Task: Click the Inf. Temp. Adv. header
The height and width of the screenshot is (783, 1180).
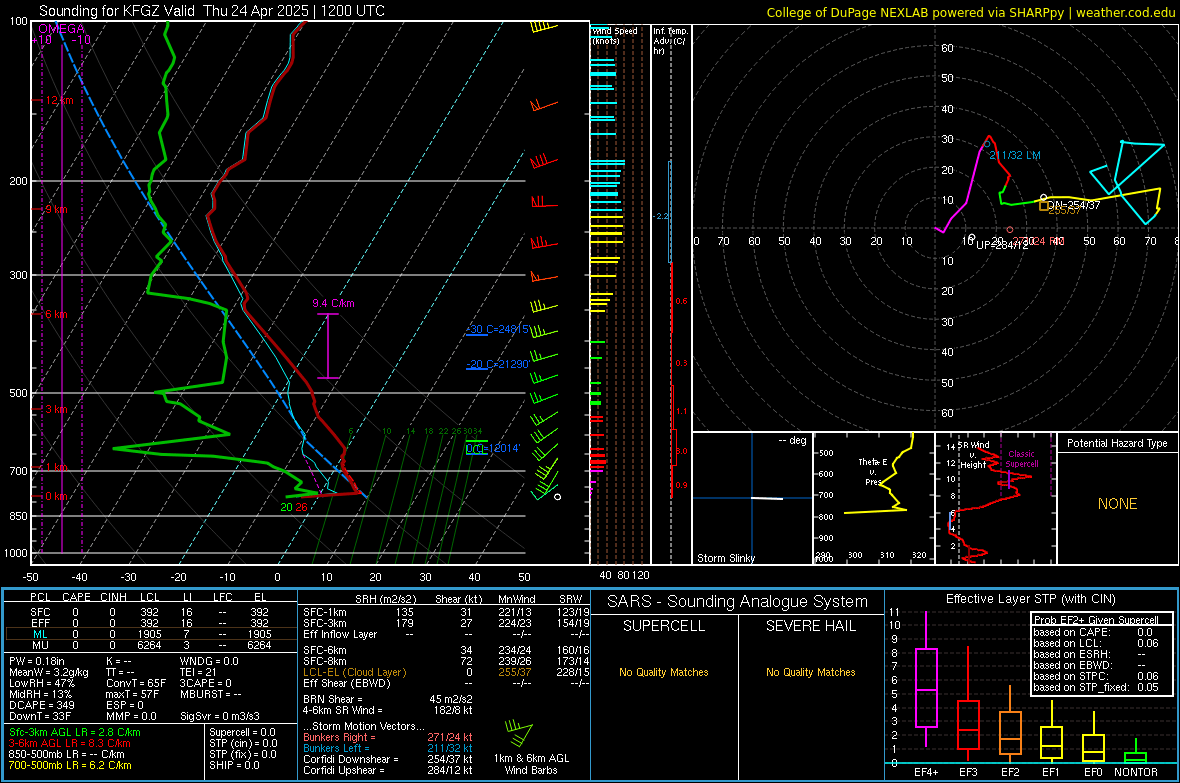Action: coord(671,41)
